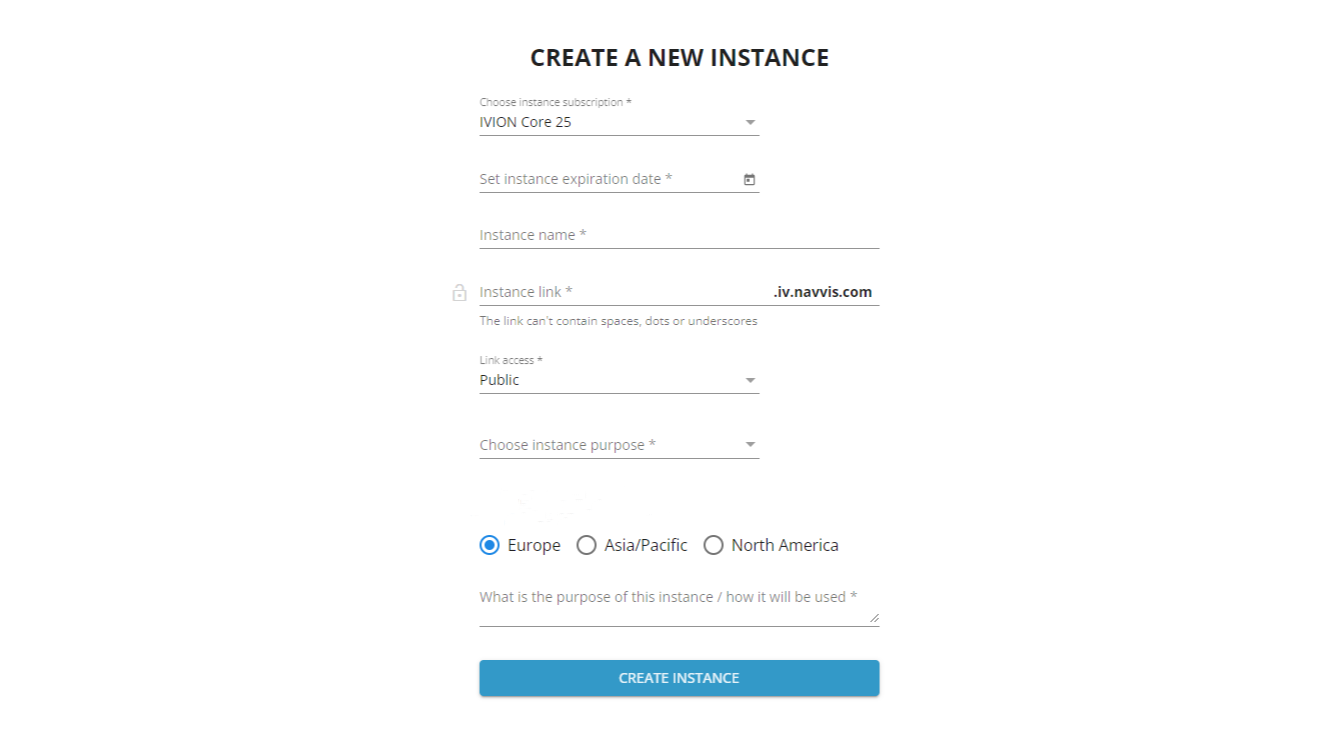
Task: Click the dropdown arrow on instance purpose
Action: [750, 444]
